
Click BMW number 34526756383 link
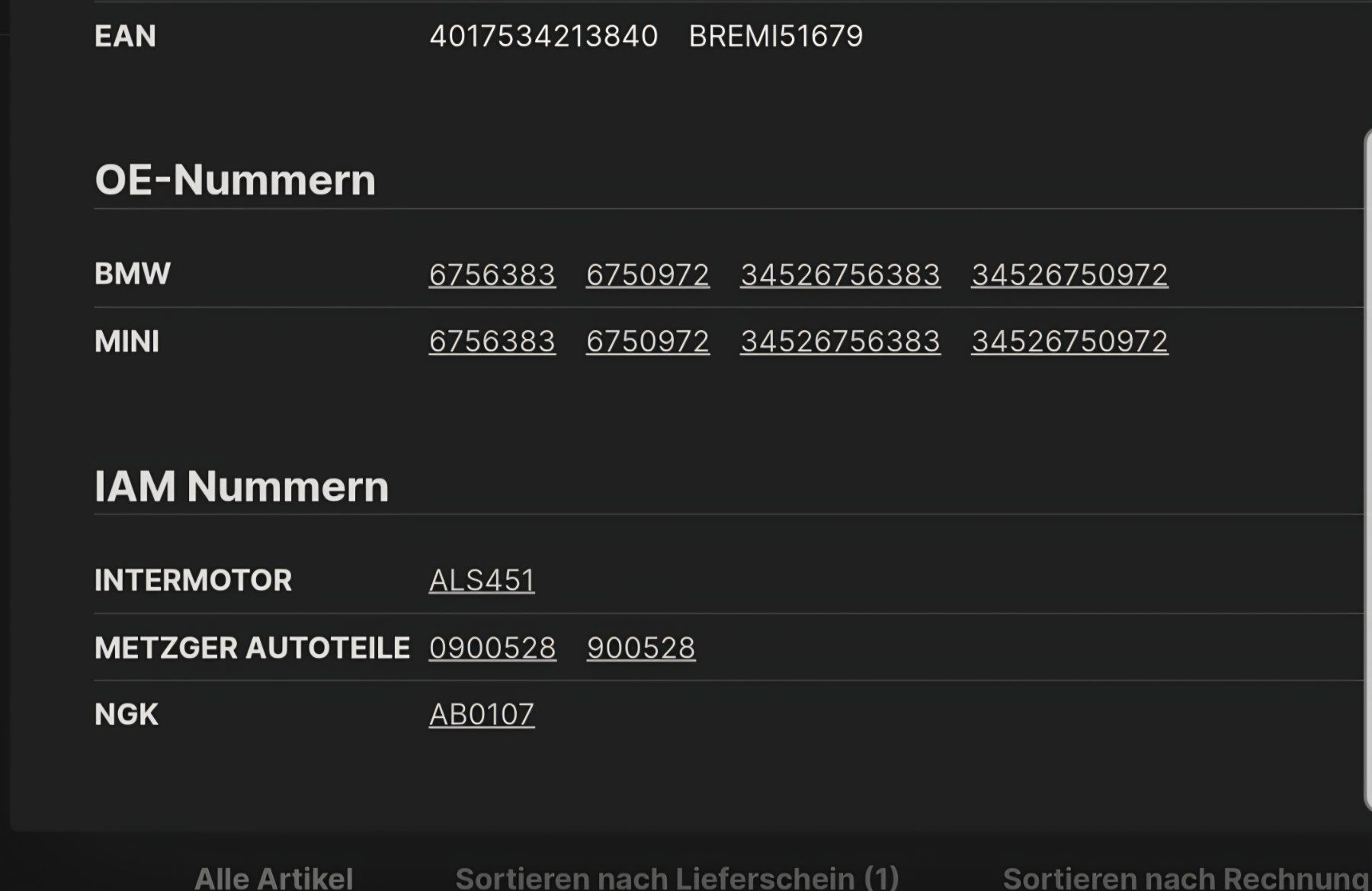(x=840, y=274)
